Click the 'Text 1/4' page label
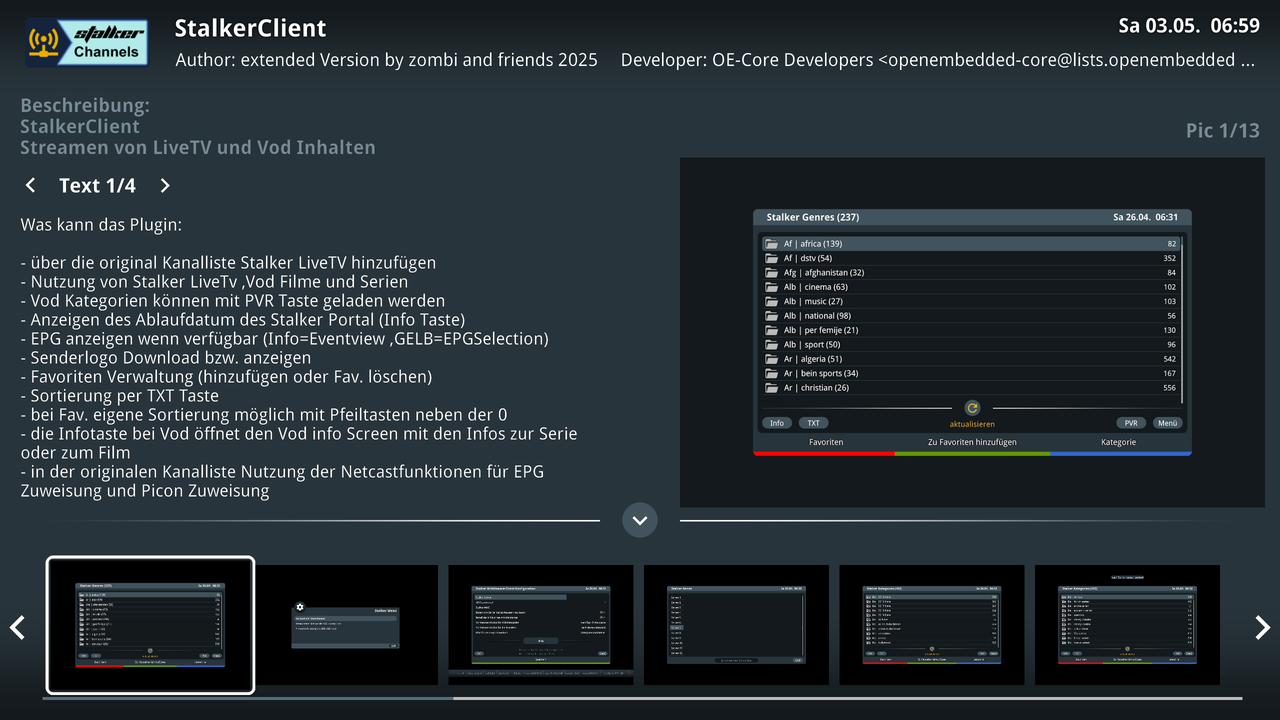The width and height of the screenshot is (1280, 720). (x=97, y=185)
